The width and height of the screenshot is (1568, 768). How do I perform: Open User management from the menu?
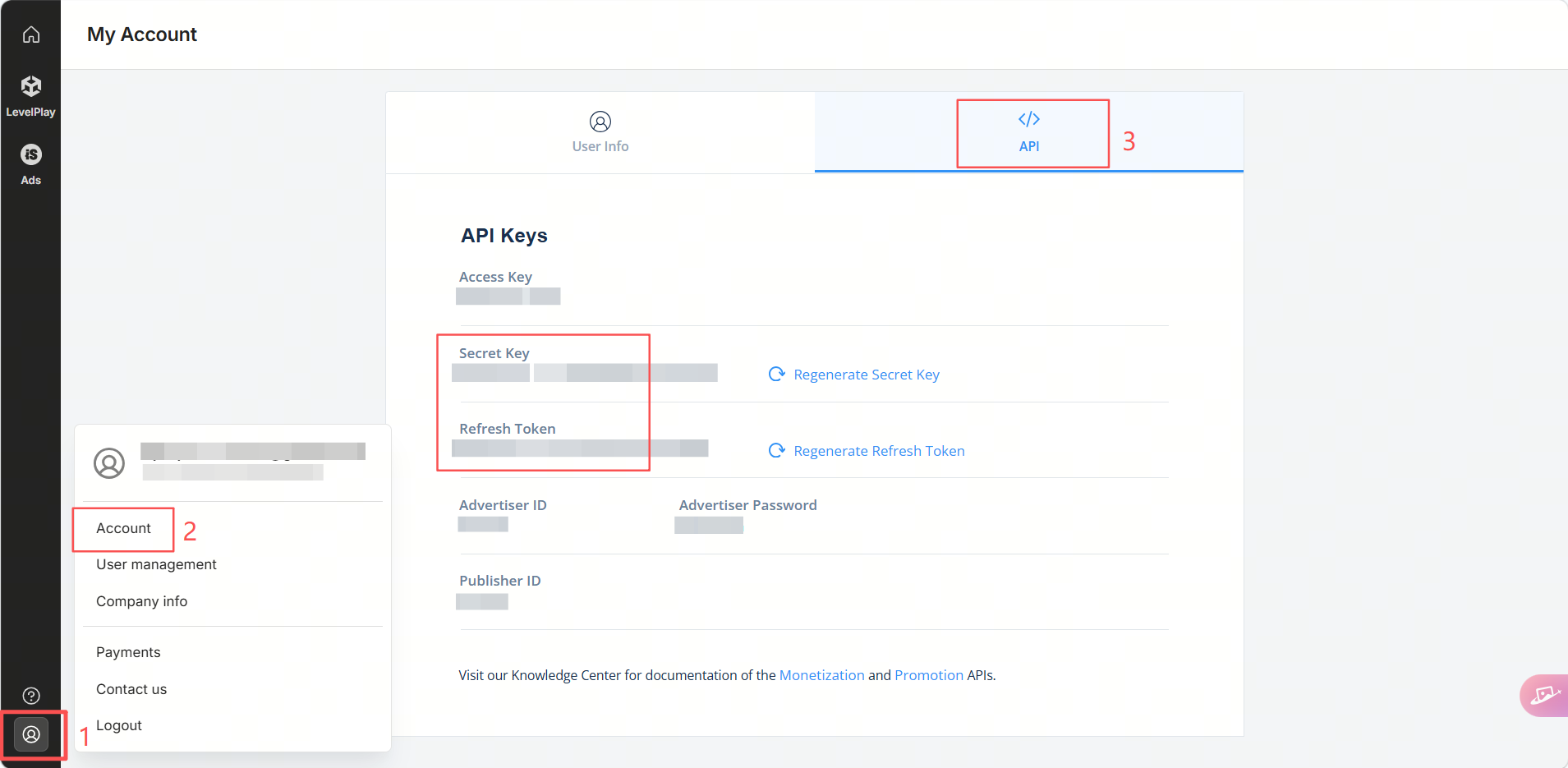(156, 564)
